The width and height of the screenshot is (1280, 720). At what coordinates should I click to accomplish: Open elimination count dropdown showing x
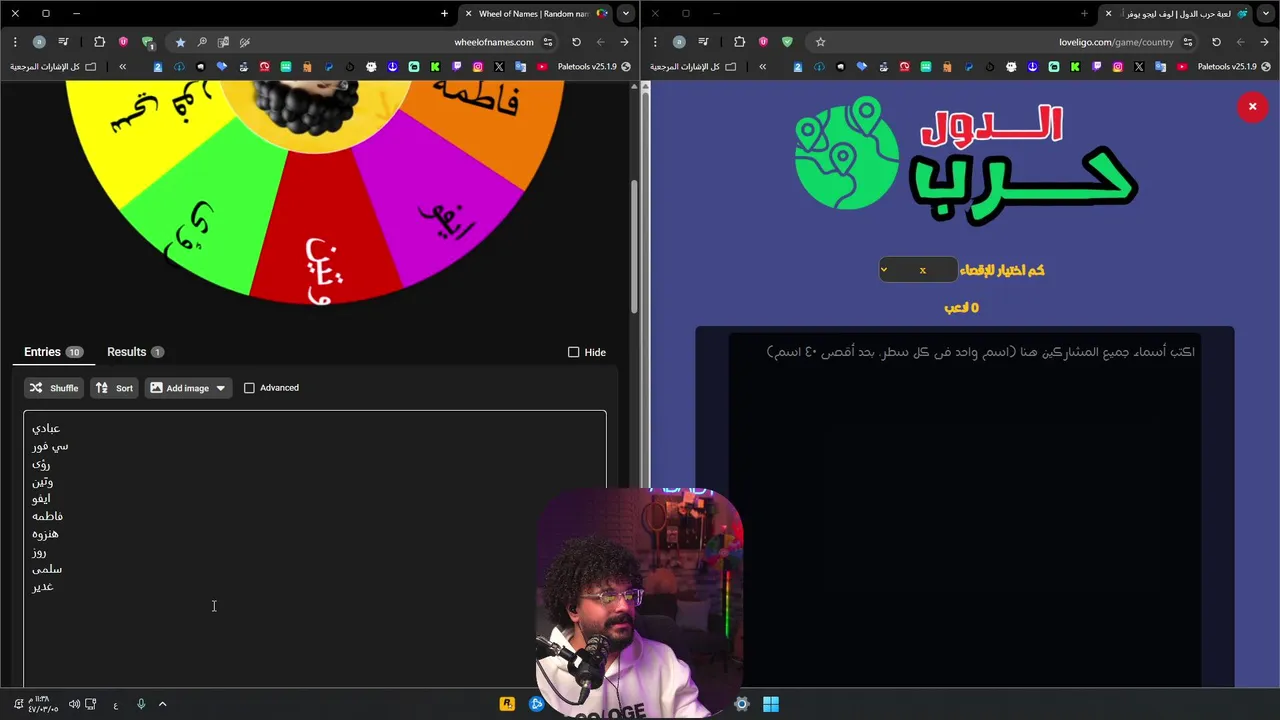point(918,270)
